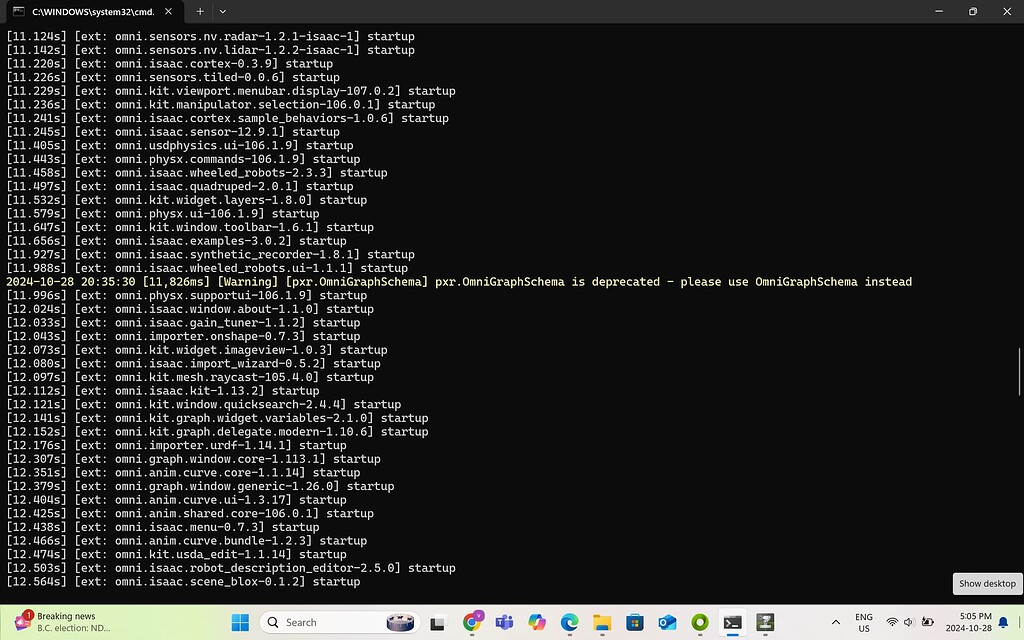The height and width of the screenshot is (640, 1024).
Task: Open the Copilot app on the taskbar
Action: [537, 622]
